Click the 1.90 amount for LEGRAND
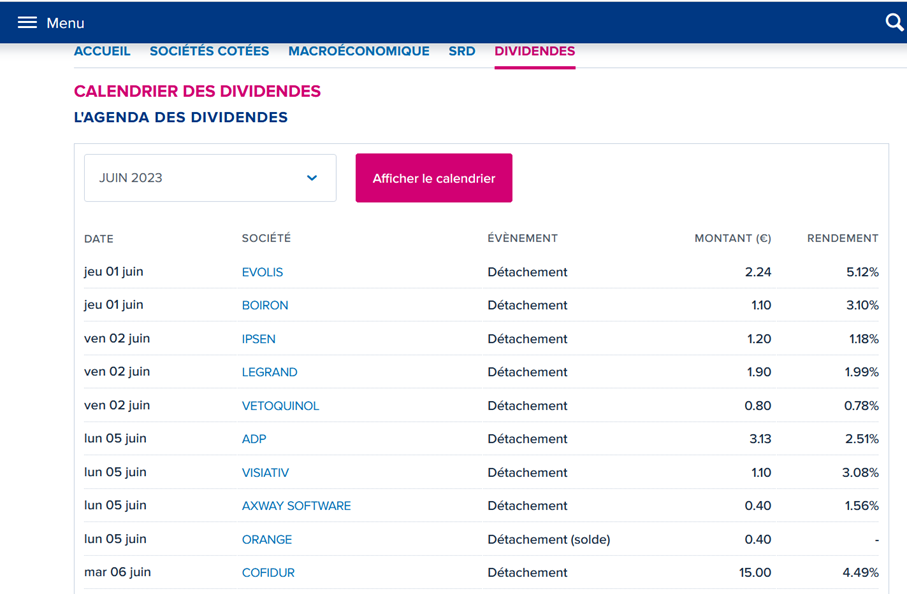Image resolution: width=907 pixels, height=594 pixels. [759, 372]
